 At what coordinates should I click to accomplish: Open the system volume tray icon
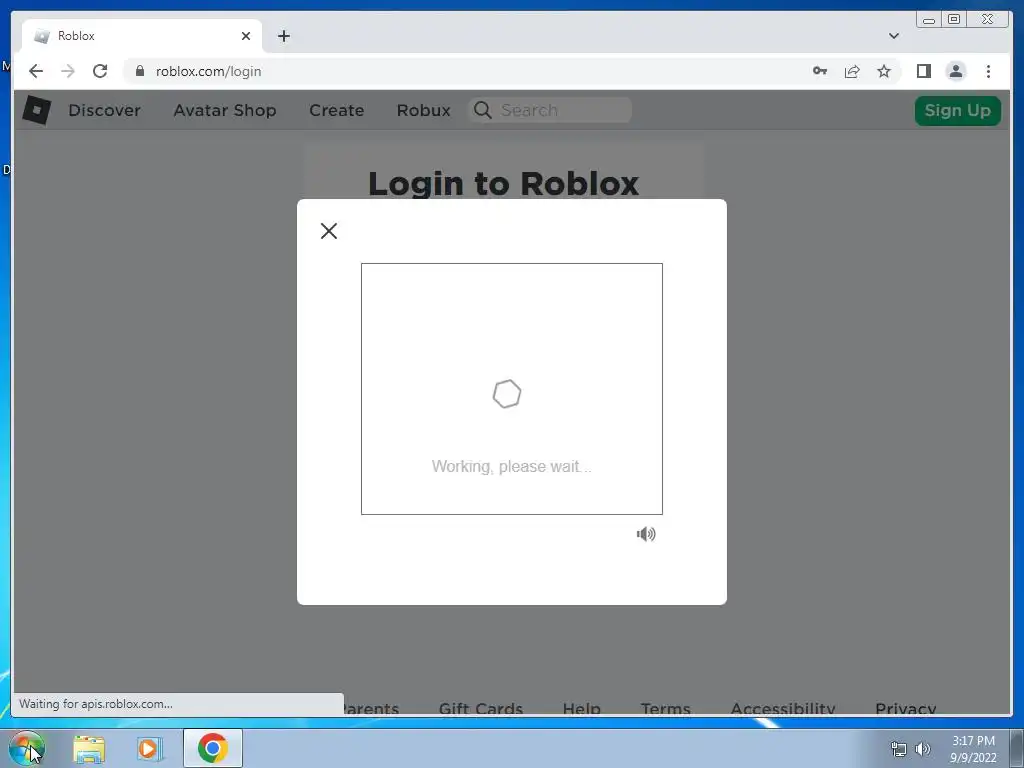click(x=923, y=749)
